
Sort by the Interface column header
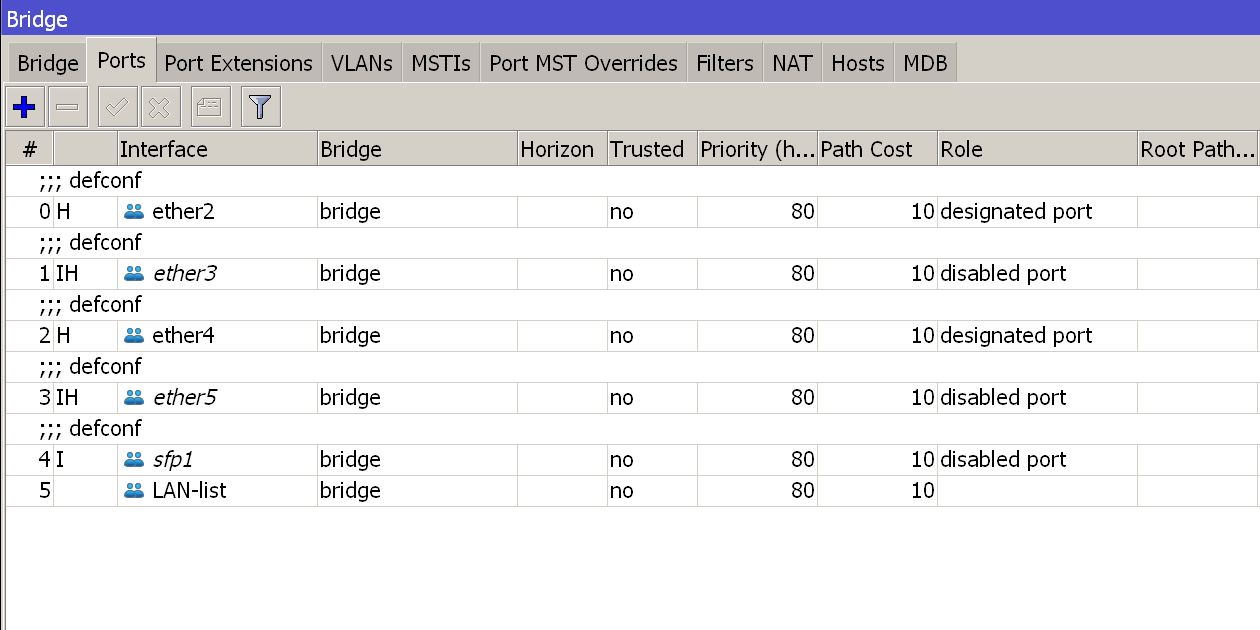coord(217,149)
